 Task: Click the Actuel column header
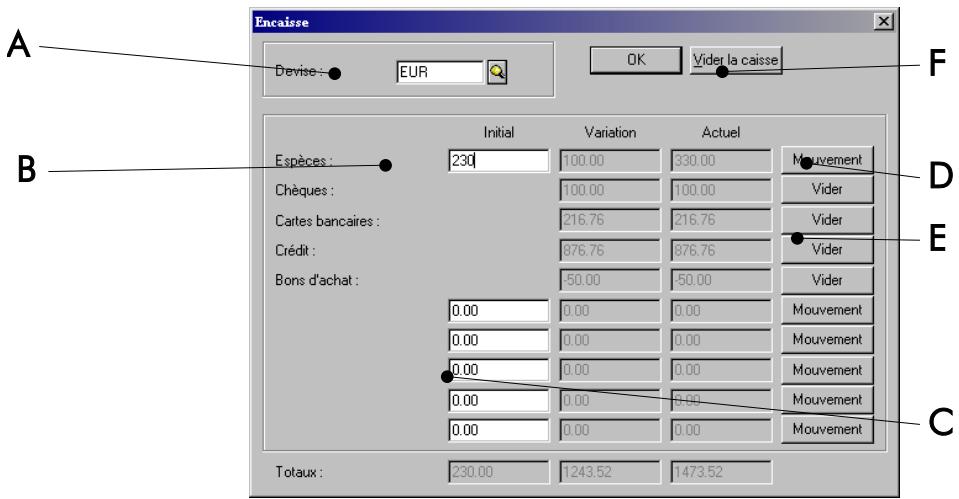(721, 132)
